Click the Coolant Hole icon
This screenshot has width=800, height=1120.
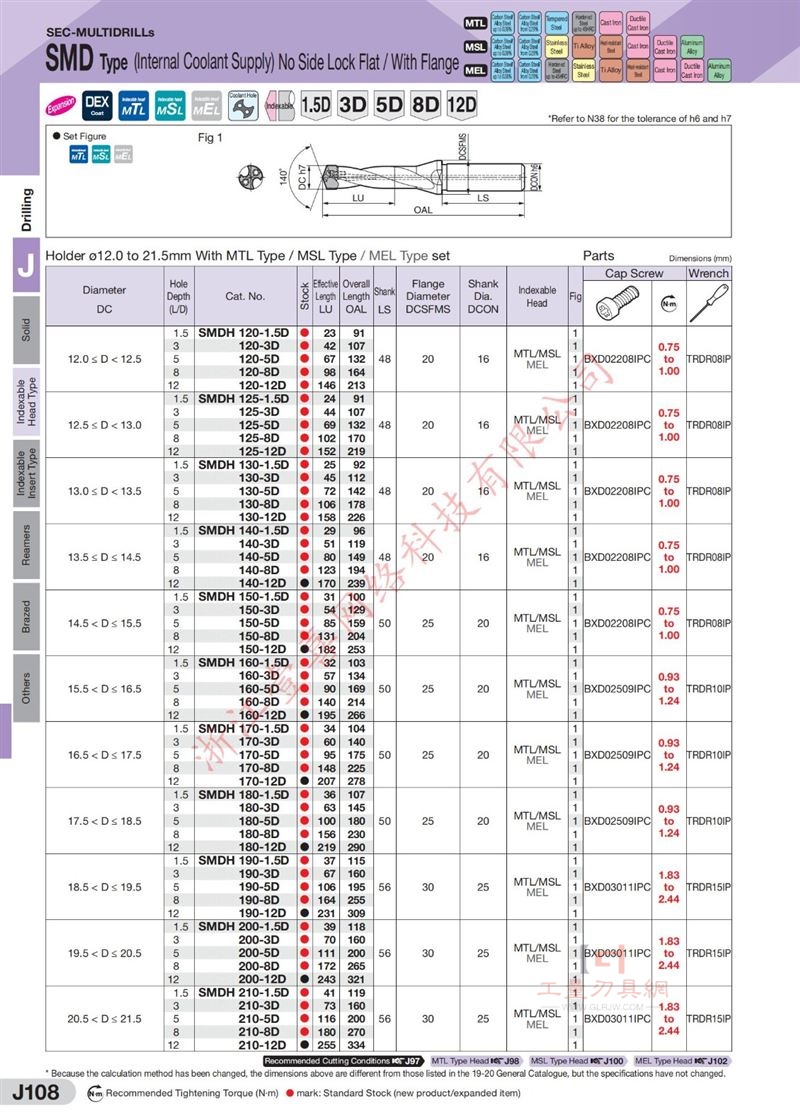tap(243, 106)
